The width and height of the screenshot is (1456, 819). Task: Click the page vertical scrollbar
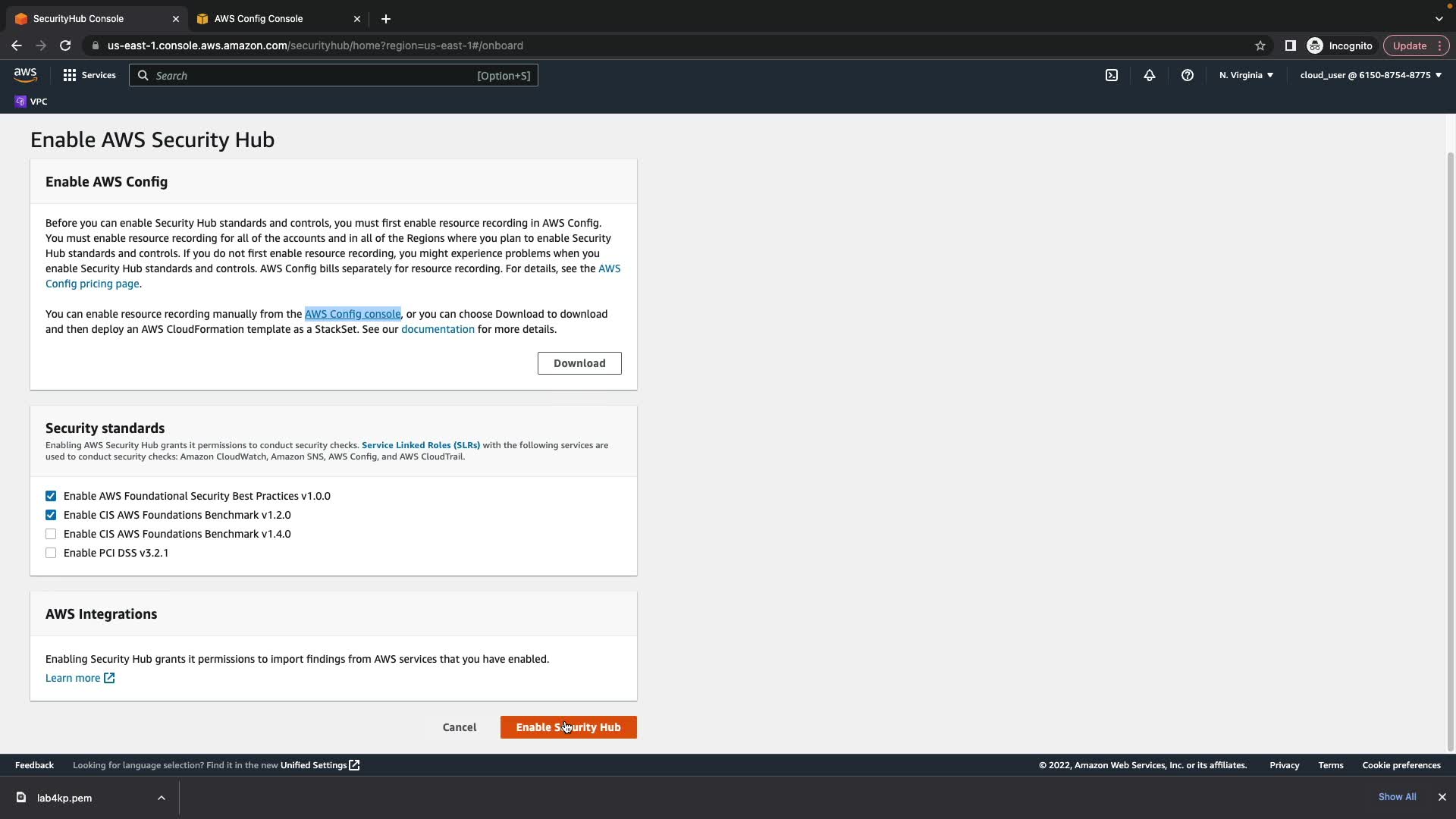(x=1450, y=447)
